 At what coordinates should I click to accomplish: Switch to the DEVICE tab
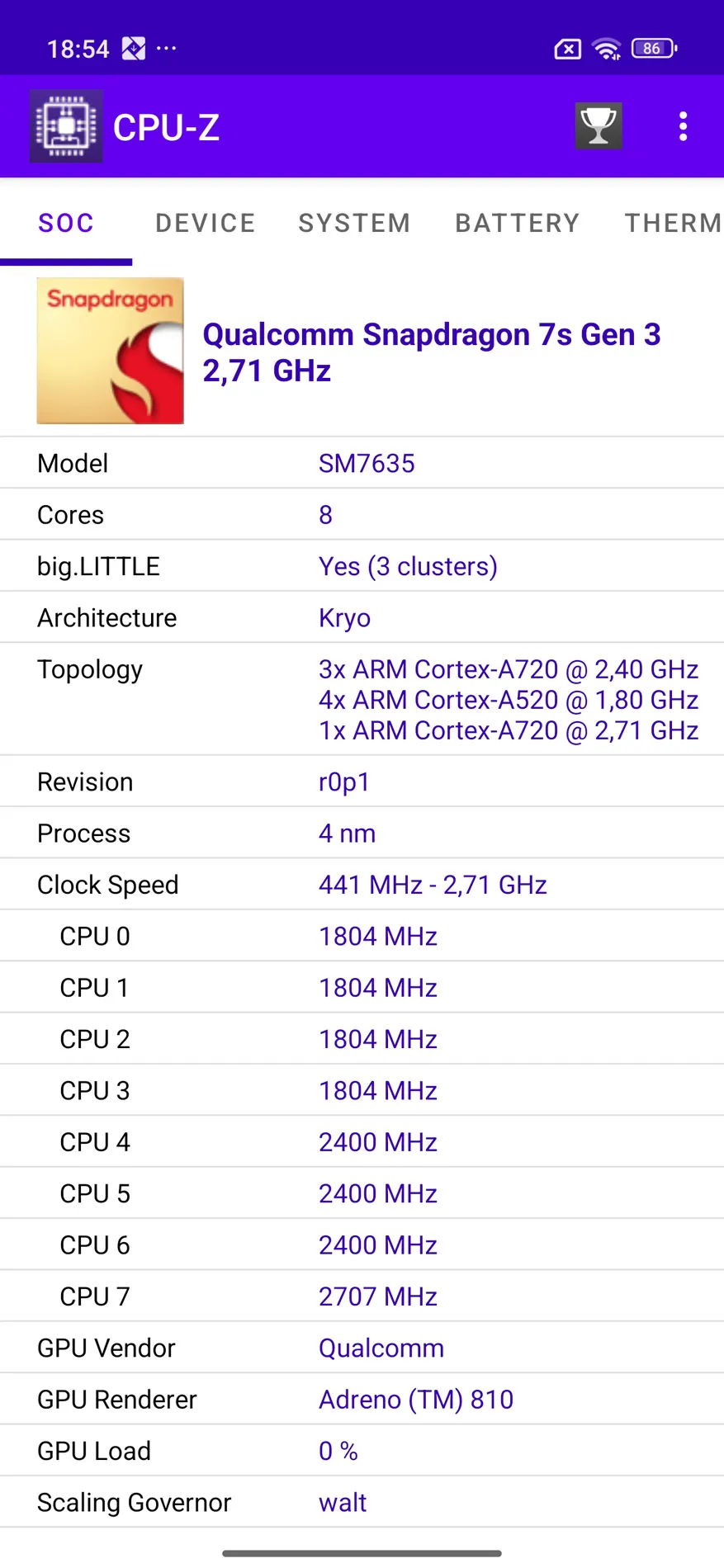206,223
